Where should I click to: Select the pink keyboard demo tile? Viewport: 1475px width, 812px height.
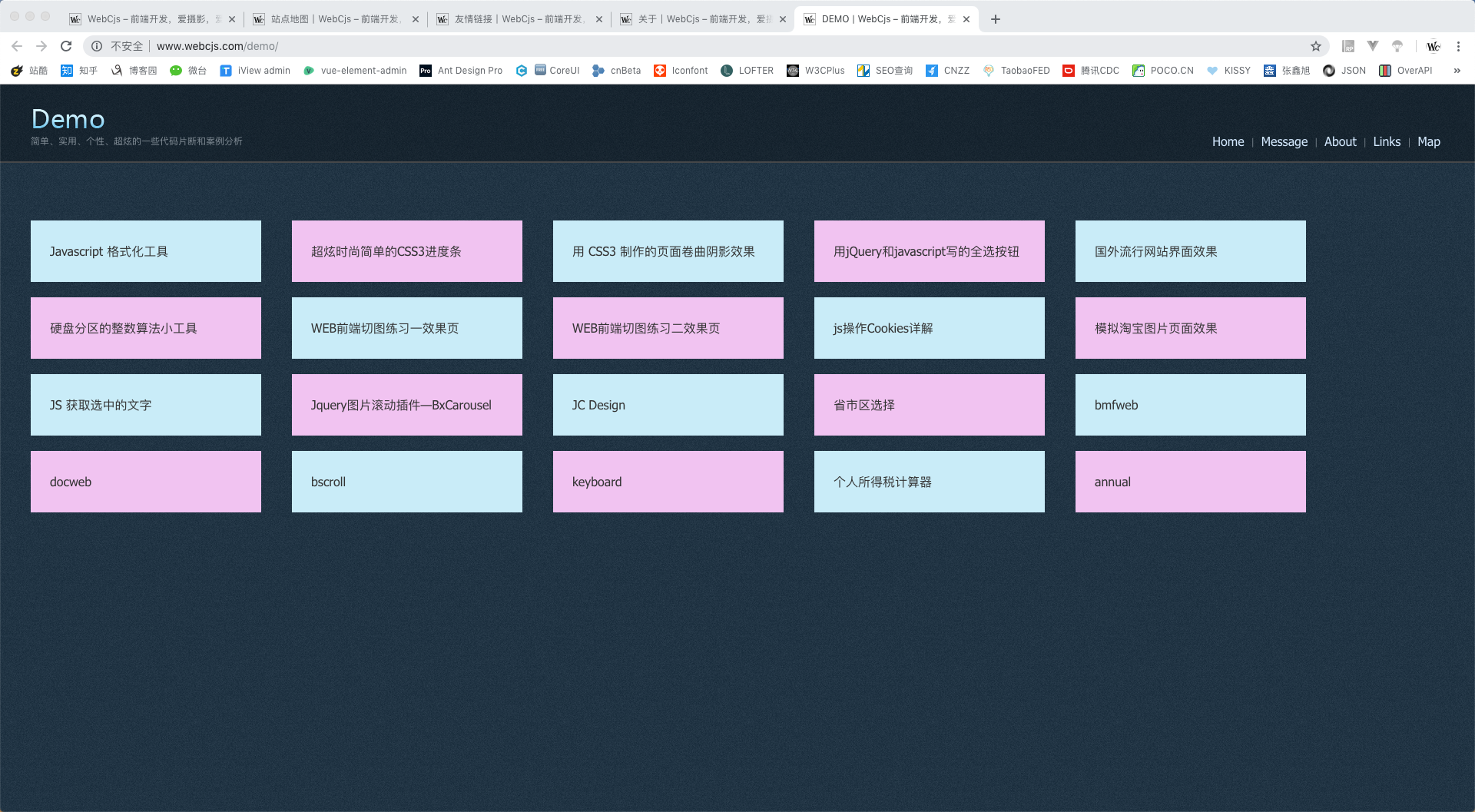pyautogui.click(x=668, y=482)
